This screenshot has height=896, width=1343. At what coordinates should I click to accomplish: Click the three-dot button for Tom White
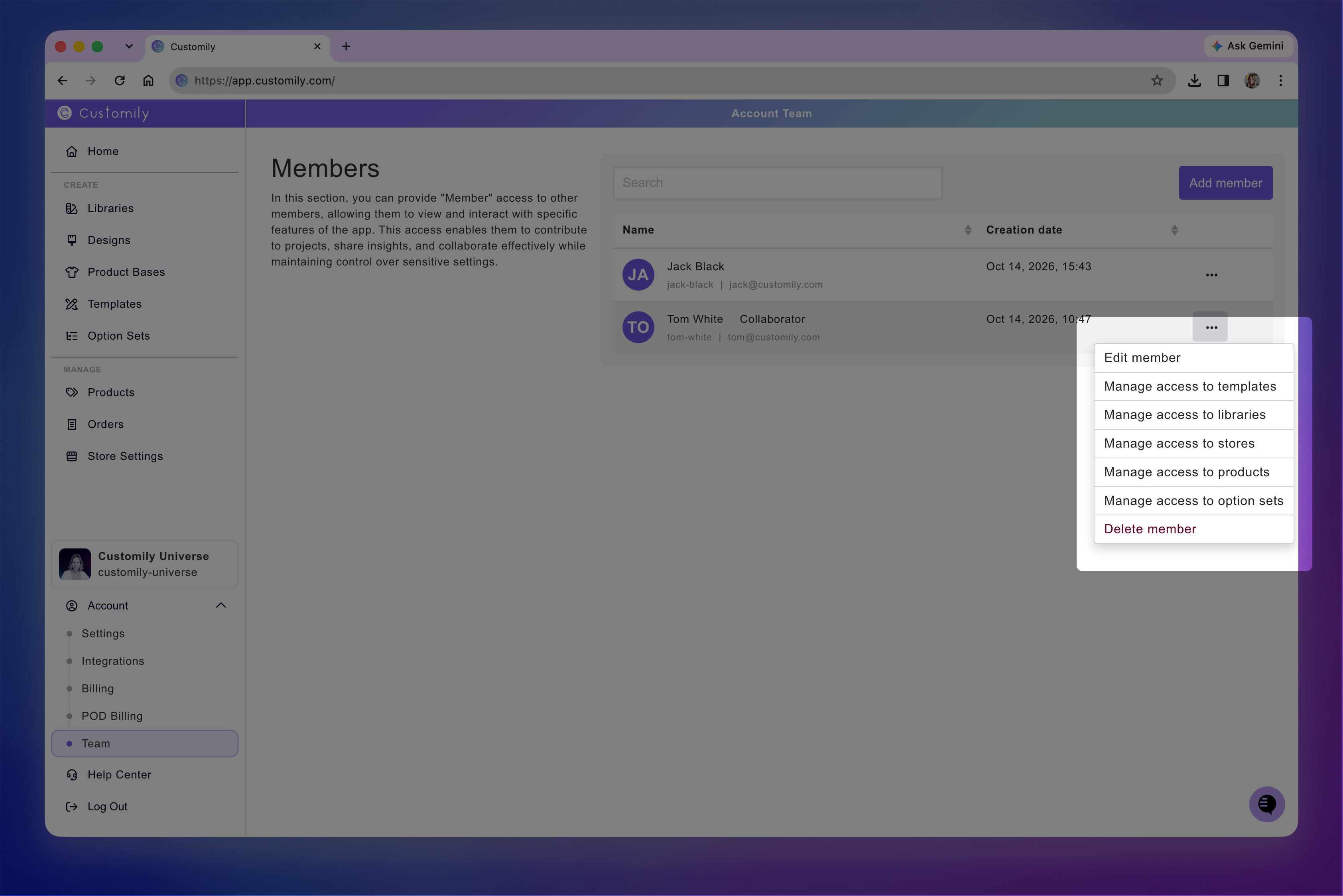coord(1210,327)
